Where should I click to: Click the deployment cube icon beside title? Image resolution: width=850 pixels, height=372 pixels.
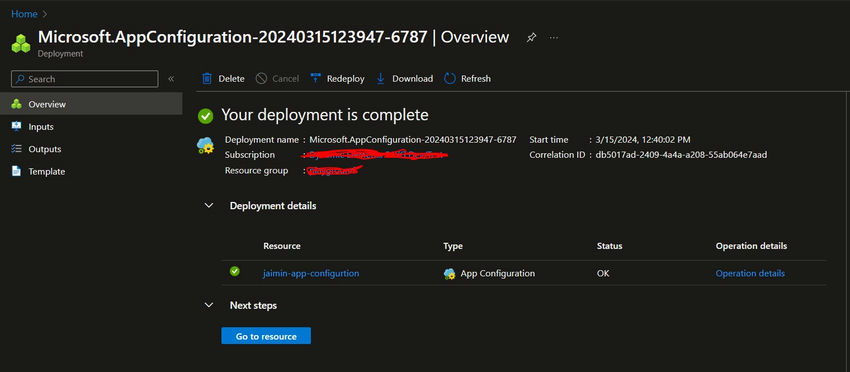(21, 43)
